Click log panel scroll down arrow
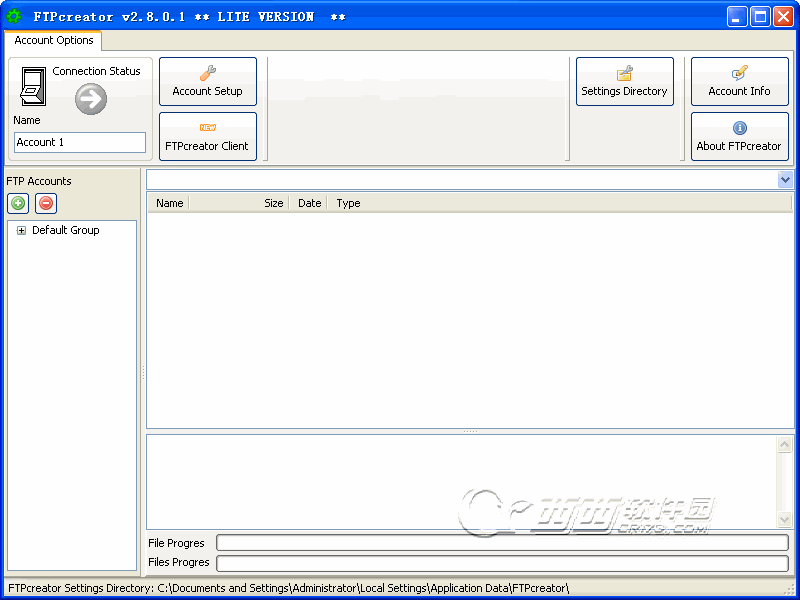 point(784,519)
